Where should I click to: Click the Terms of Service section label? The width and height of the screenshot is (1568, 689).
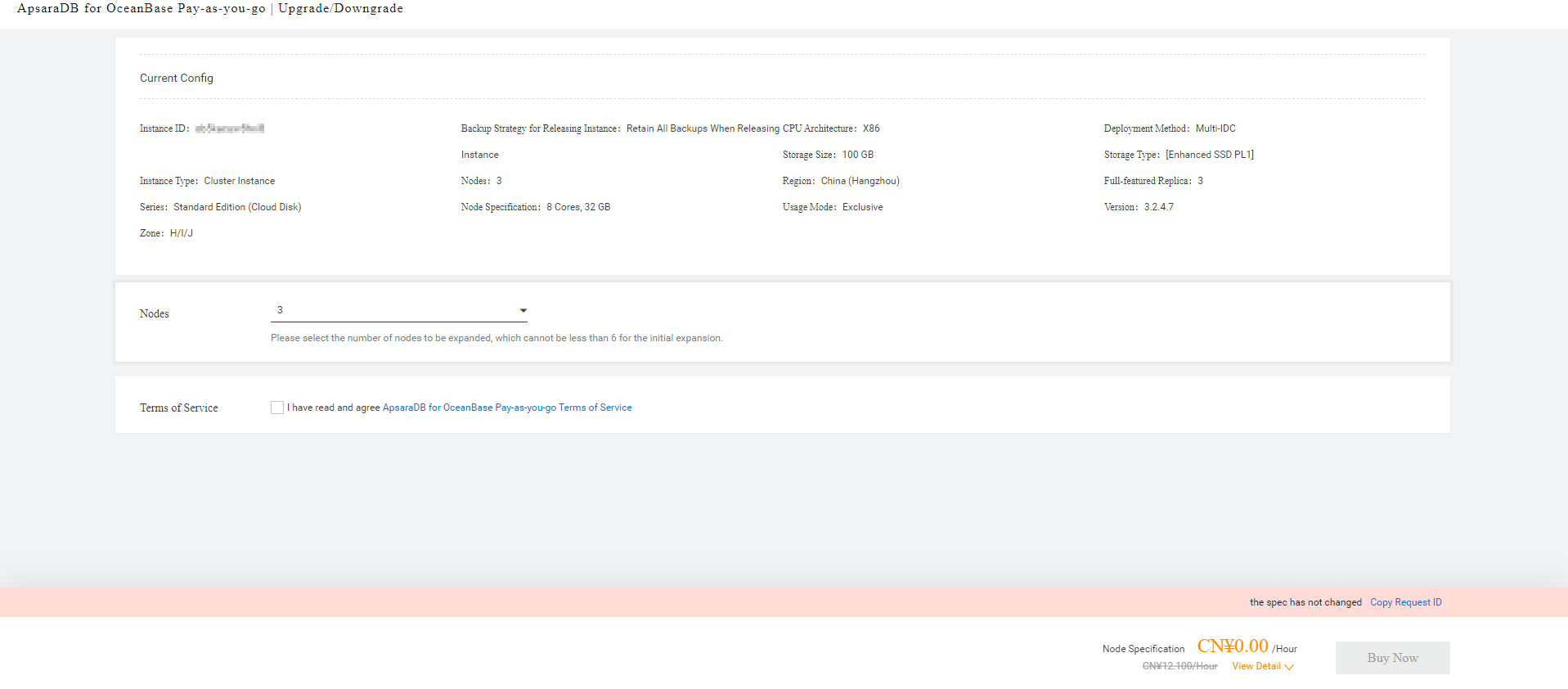pyautogui.click(x=179, y=408)
